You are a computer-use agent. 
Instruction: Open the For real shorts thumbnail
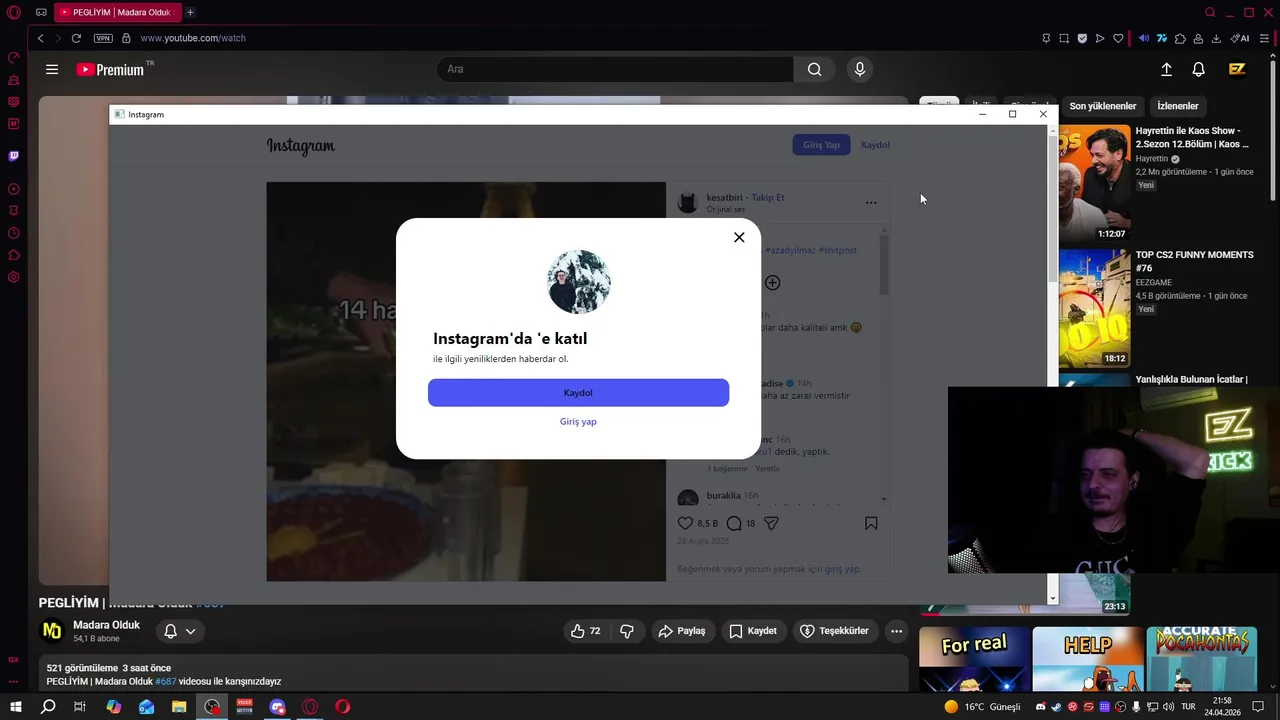[974, 659]
